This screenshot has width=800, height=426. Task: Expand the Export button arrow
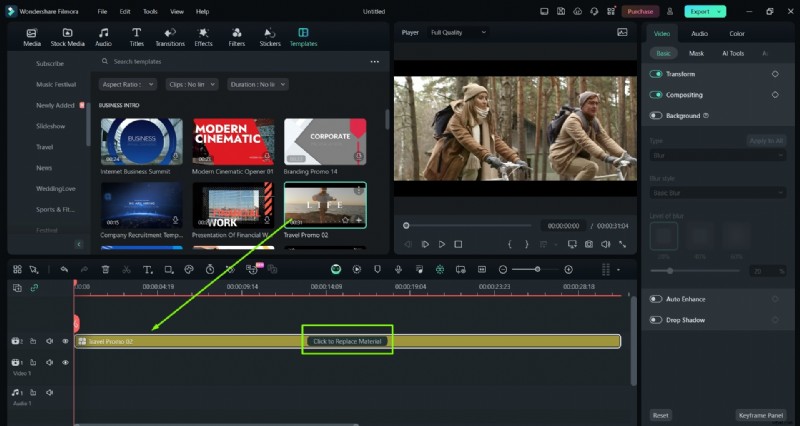coord(719,11)
